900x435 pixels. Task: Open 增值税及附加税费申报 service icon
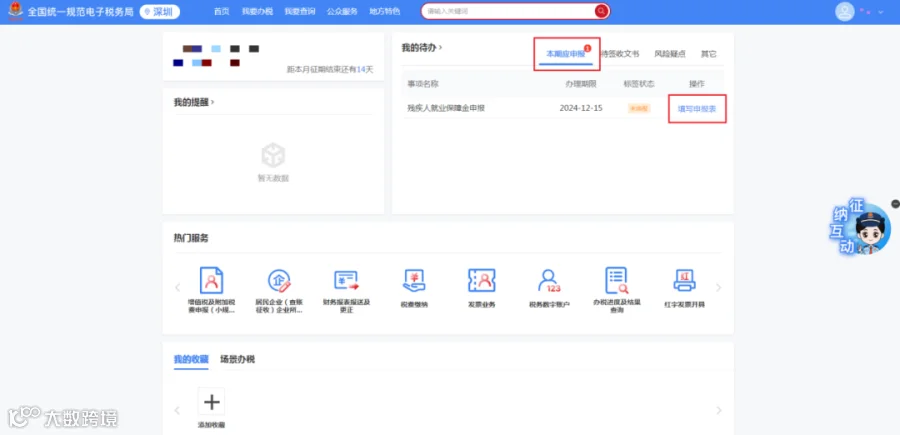(x=211, y=281)
